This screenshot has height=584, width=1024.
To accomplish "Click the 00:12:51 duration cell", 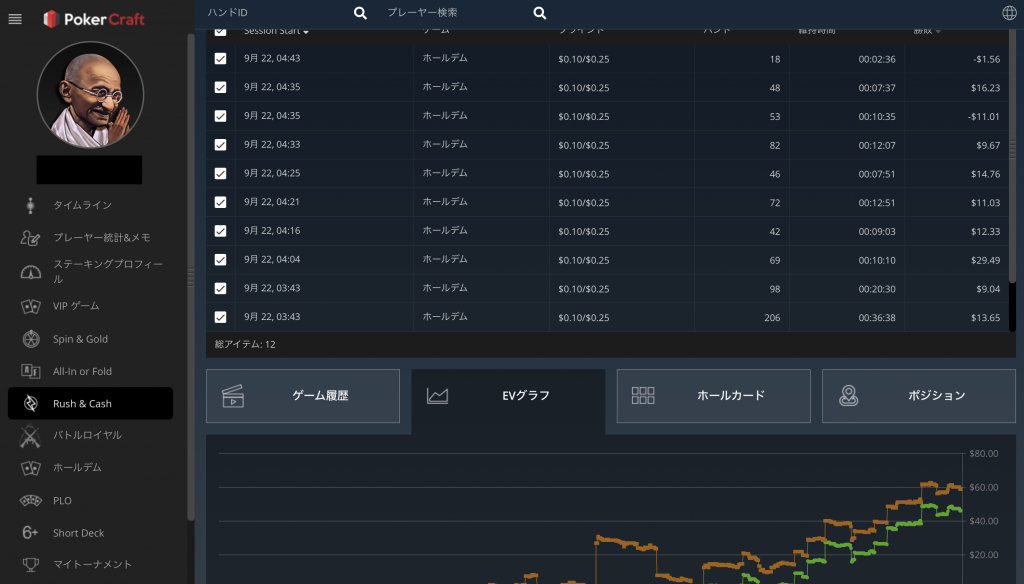I will point(877,203).
